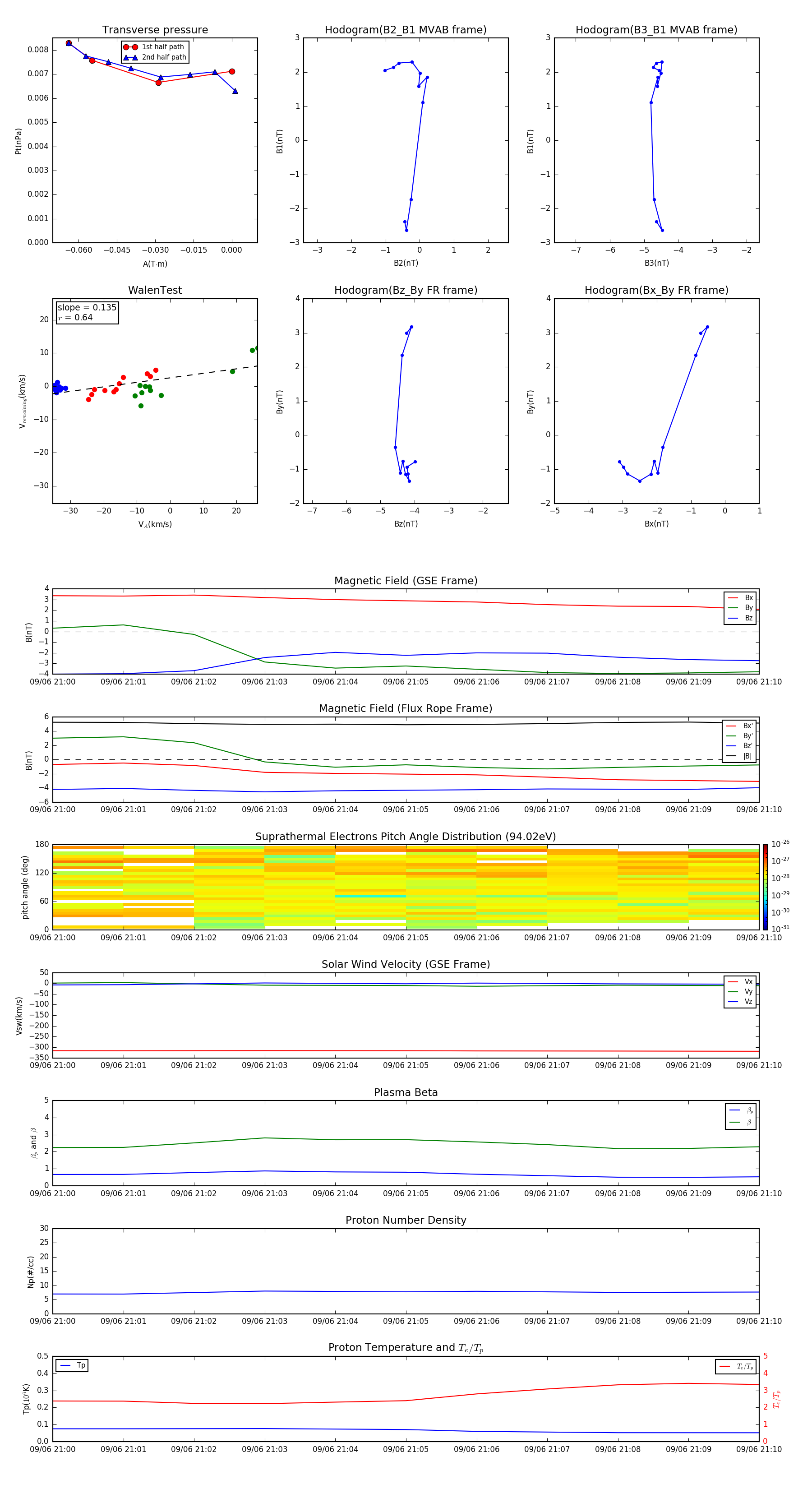The width and height of the screenshot is (812, 1489).
Task: Click the 'V_remaining(km/s)' y-axis label
Action: tap(22, 401)
